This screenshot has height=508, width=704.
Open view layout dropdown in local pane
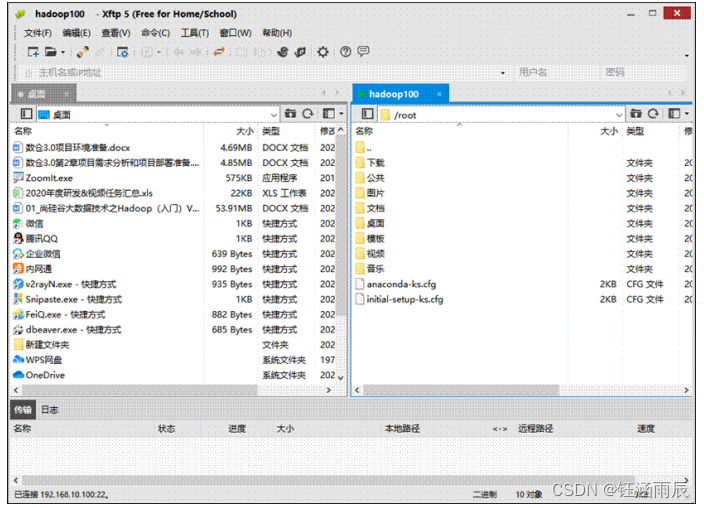tap(341, 114)
